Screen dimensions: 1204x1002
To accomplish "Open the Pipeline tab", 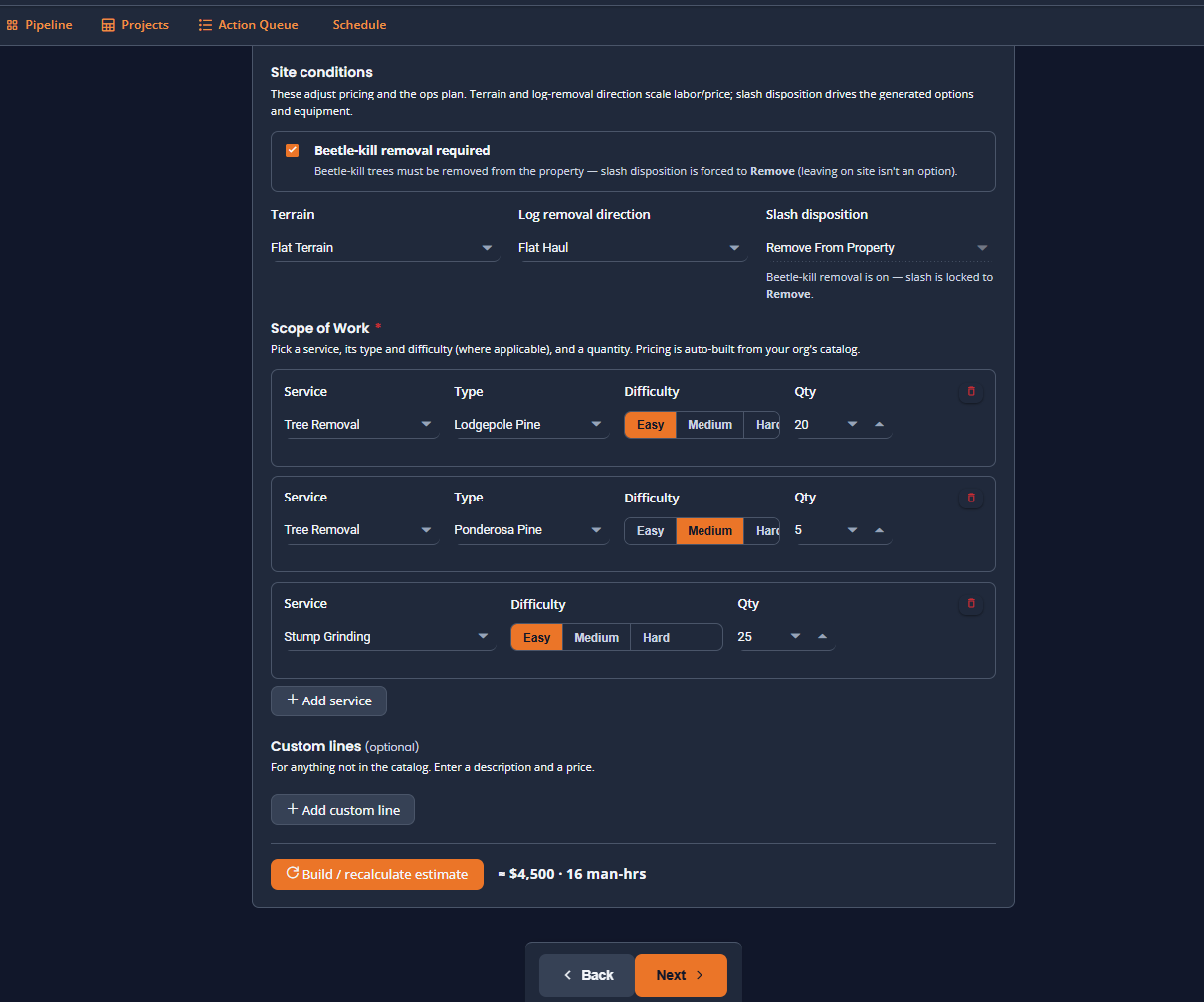I will pyautogui.click(x=39, y=25).
